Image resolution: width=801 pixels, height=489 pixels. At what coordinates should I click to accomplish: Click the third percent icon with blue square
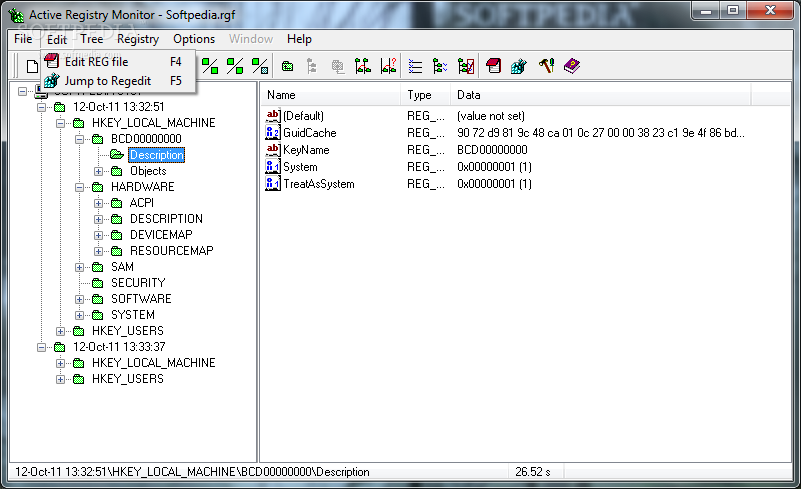click(260, 66)
